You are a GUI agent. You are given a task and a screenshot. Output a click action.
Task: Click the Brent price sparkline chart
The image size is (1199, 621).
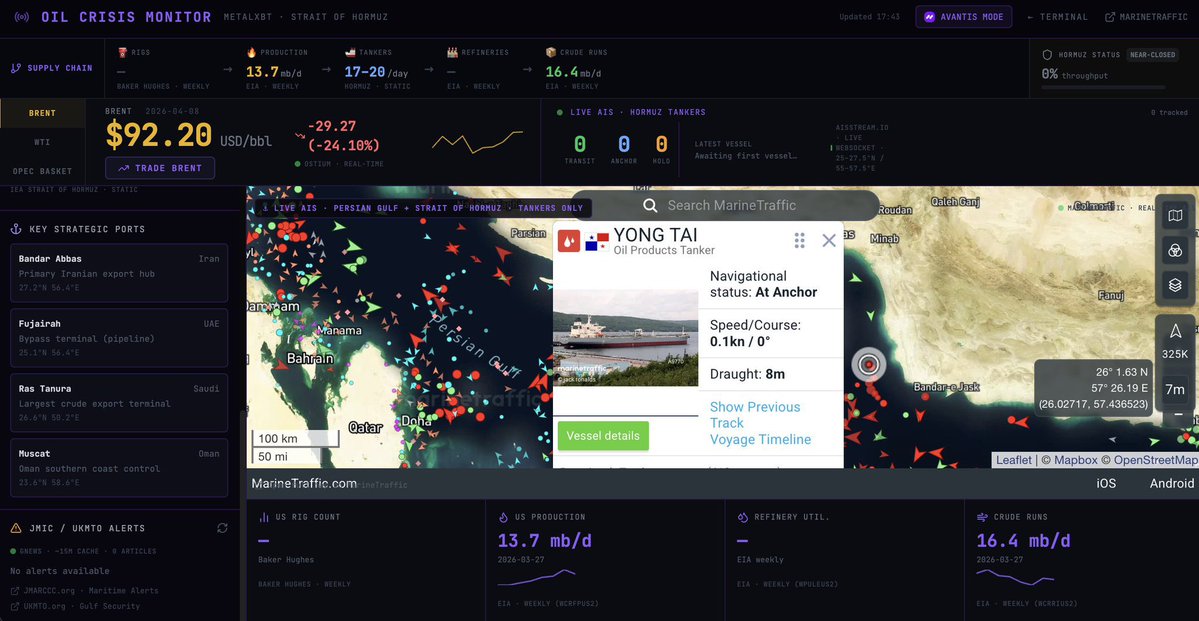(477, 141)
